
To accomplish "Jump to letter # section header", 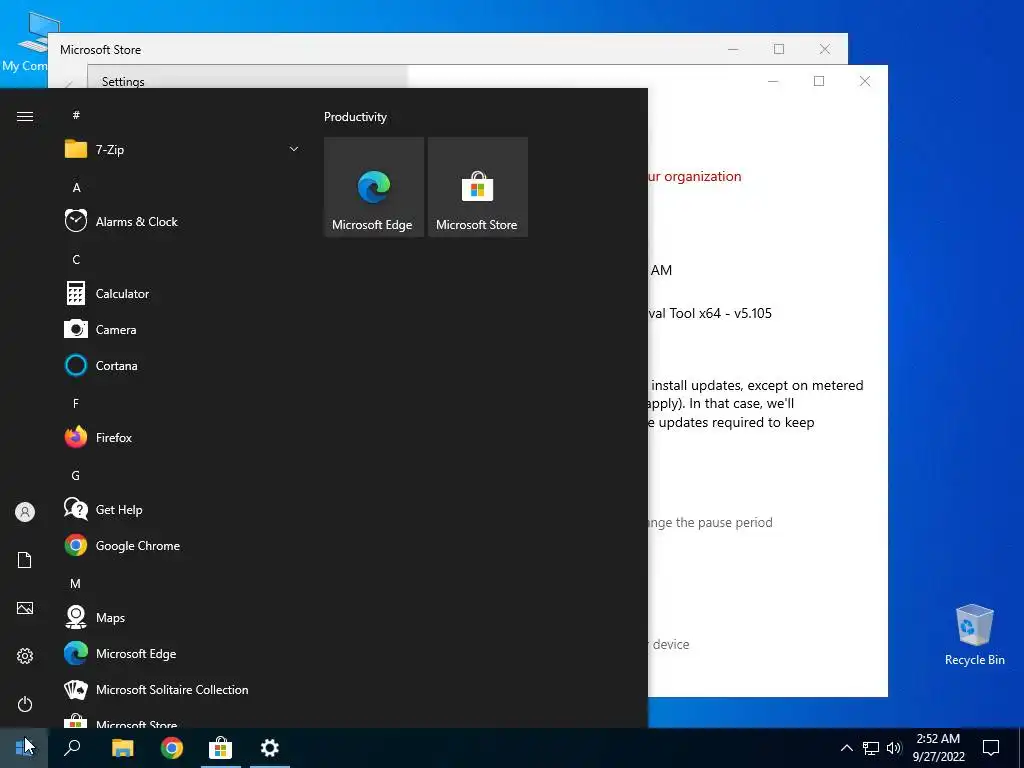I will tap(76, 115).
